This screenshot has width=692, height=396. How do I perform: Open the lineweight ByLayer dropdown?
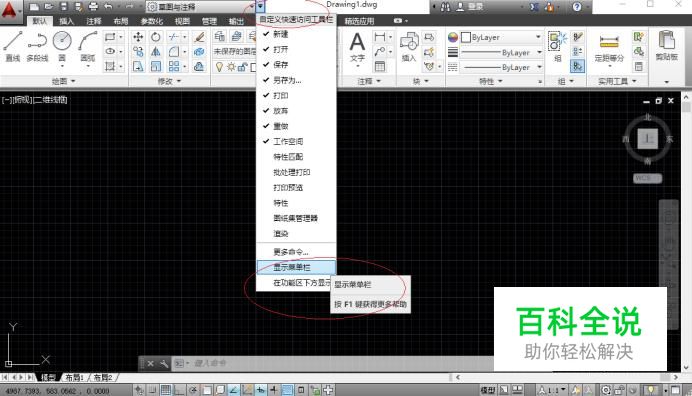501,53
